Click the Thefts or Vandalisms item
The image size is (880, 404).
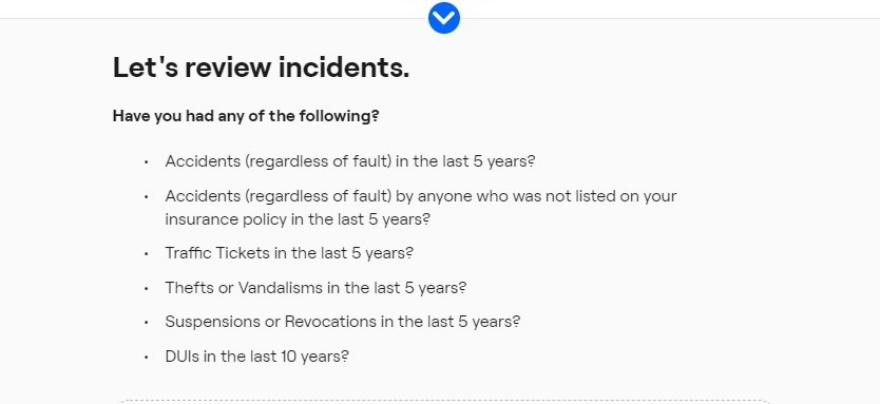pyautogui.click(x=315, y=288)
